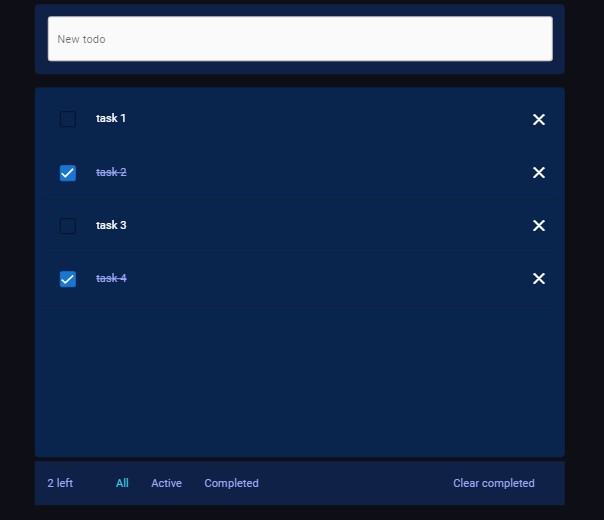Image resolution: width=604 pixels, height=520 pixels.
Task: Delete the completed task 4 entry
Action: 538,279
